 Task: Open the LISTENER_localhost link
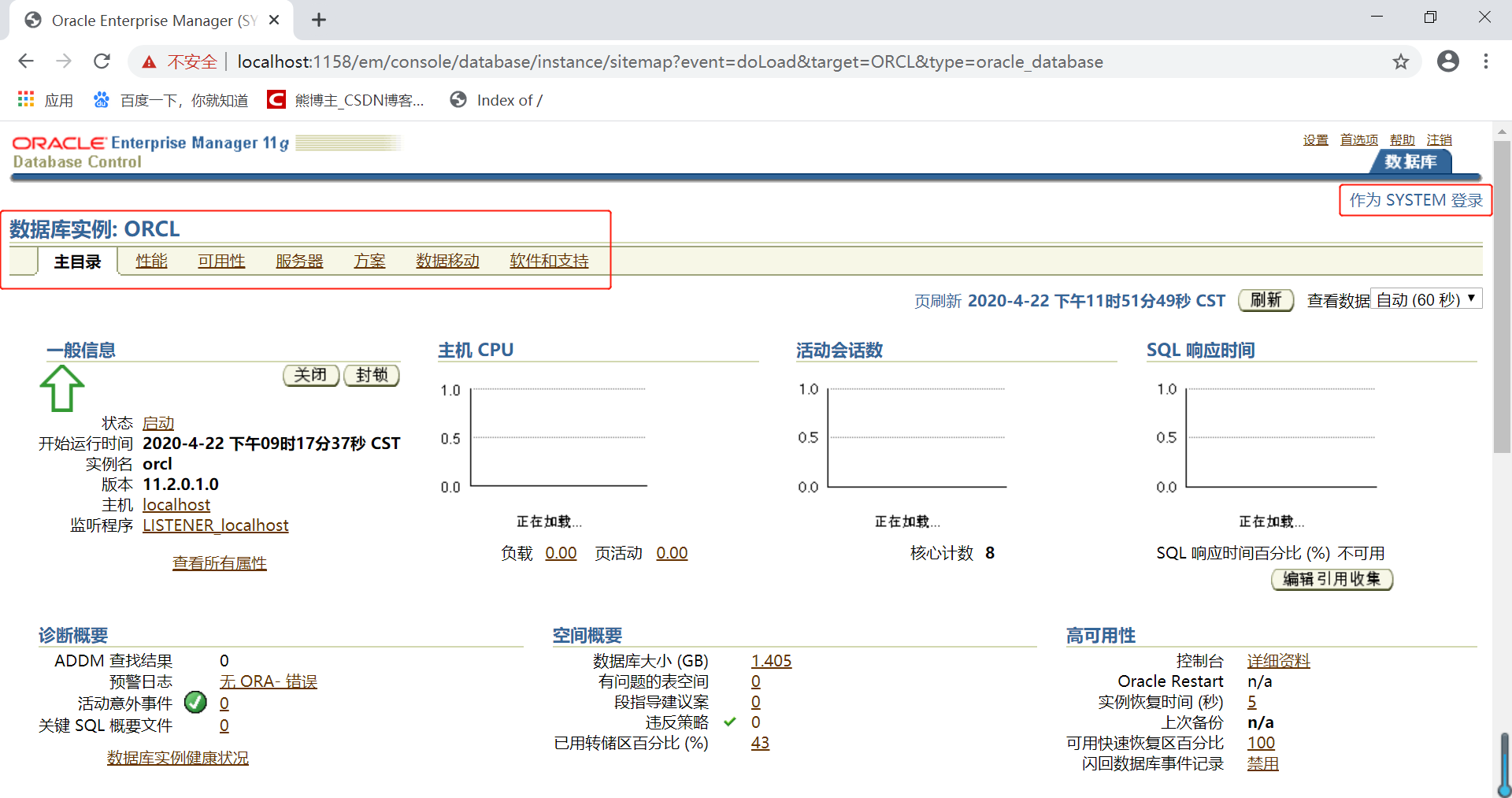[216, 525]
